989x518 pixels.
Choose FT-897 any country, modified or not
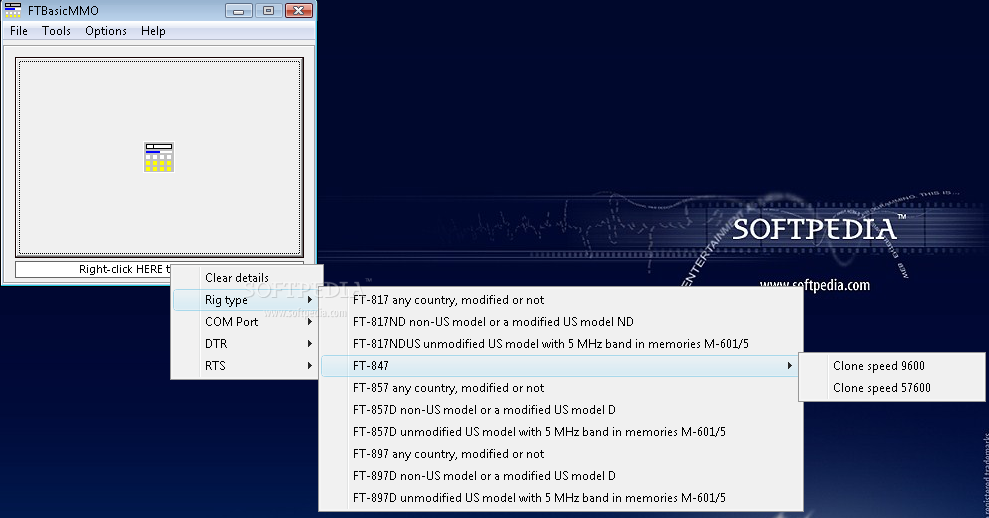561,454
